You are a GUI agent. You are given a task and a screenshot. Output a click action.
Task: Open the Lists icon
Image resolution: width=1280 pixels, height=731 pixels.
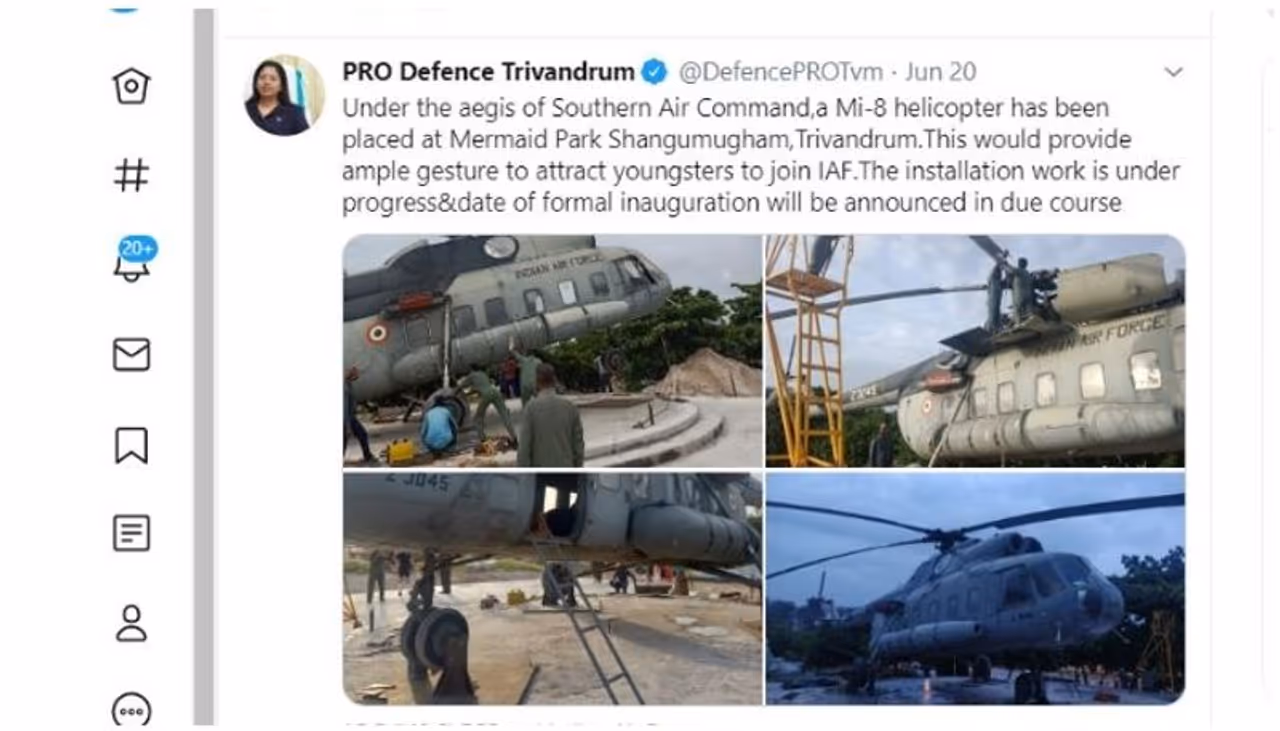click(x=131, y=534)
